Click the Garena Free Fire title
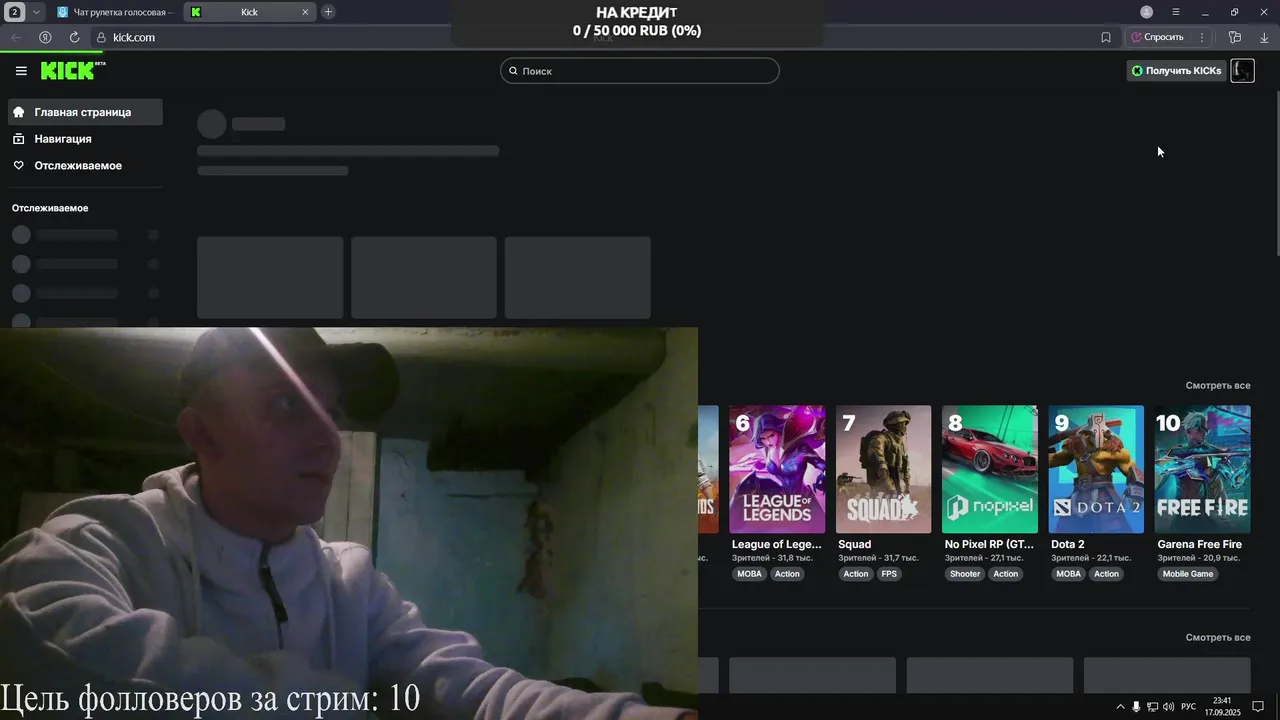 (x=1200, y=544)
